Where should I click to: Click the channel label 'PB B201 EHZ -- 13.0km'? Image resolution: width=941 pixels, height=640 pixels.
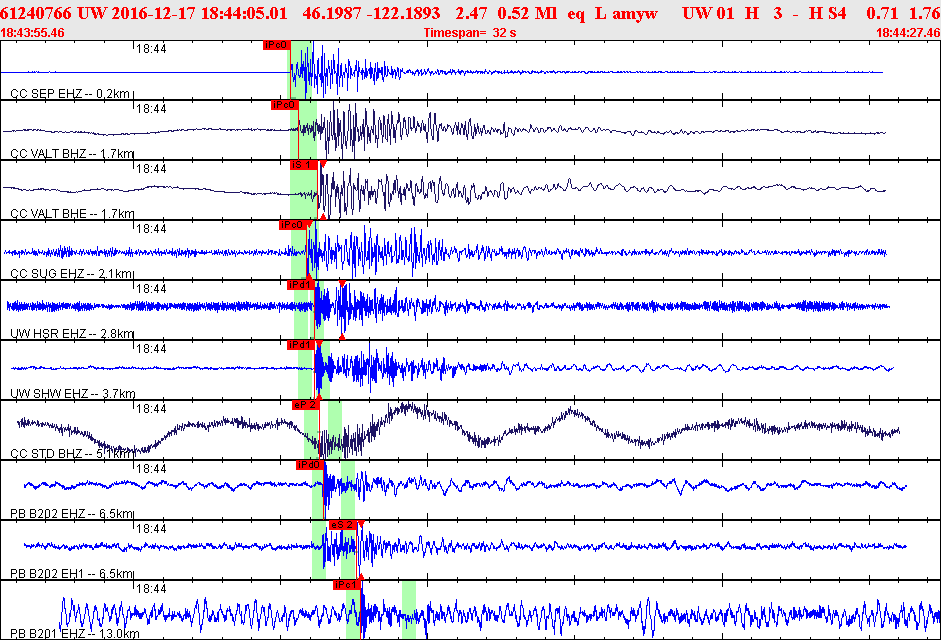[74, 634]
